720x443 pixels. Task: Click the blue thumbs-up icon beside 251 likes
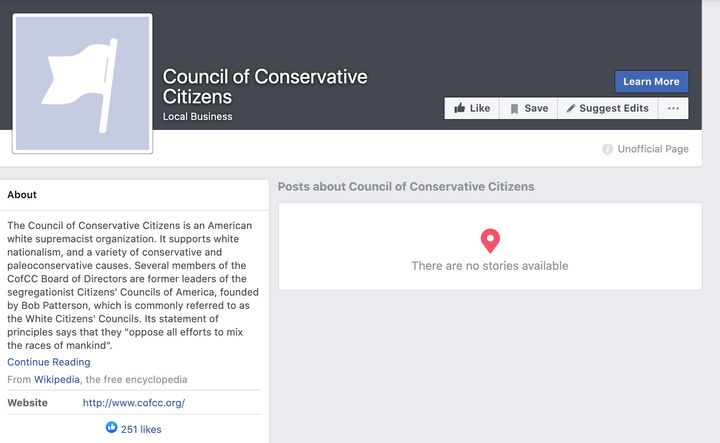point(112,427)
